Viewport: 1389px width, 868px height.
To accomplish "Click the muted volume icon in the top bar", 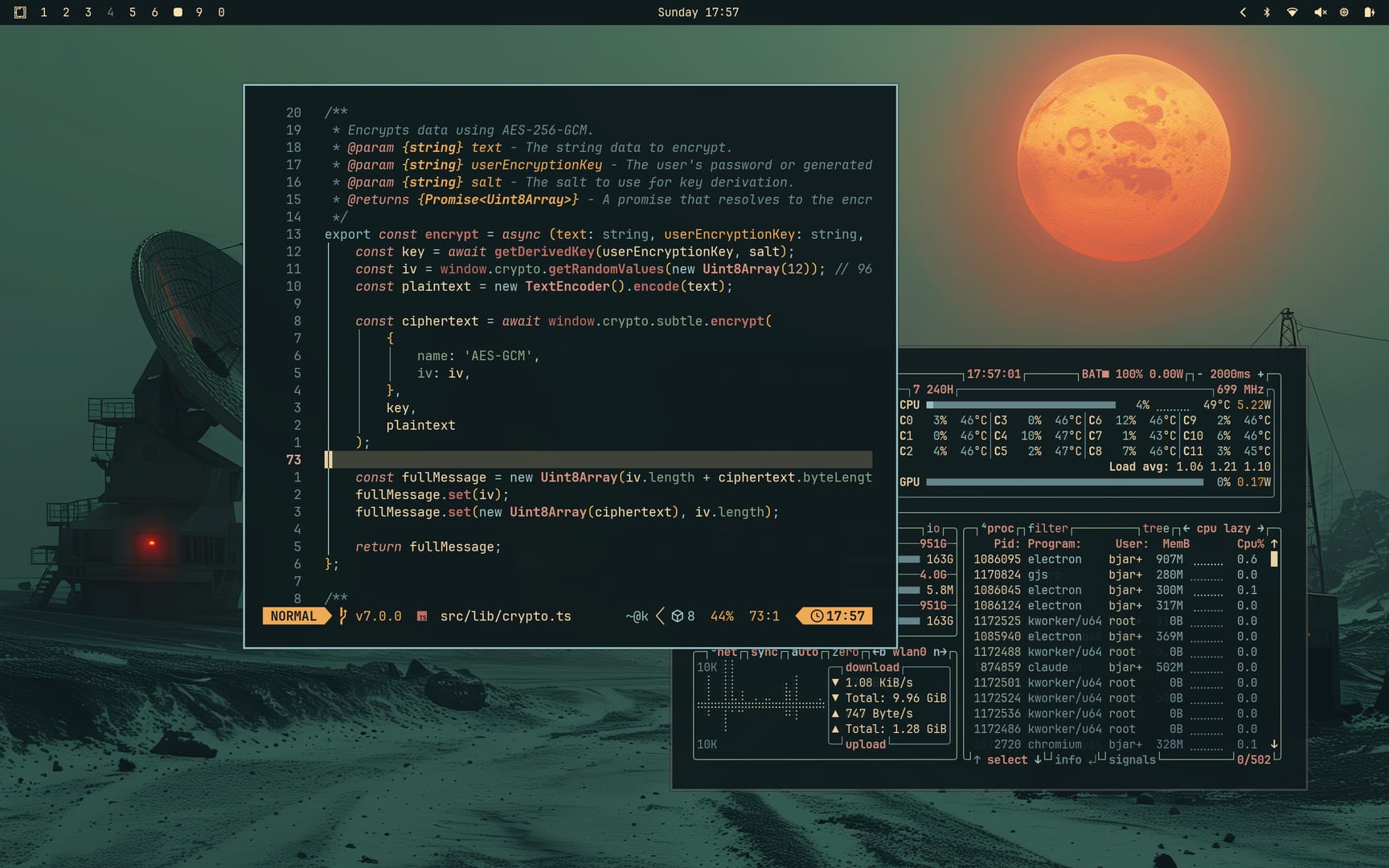I will click(x=1319, y=12).
